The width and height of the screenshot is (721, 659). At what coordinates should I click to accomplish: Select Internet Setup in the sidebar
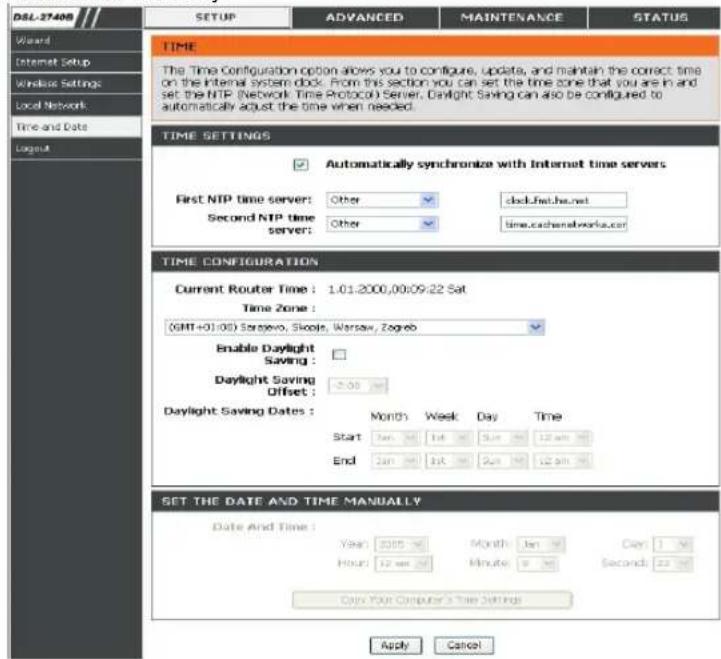point(76,62)
